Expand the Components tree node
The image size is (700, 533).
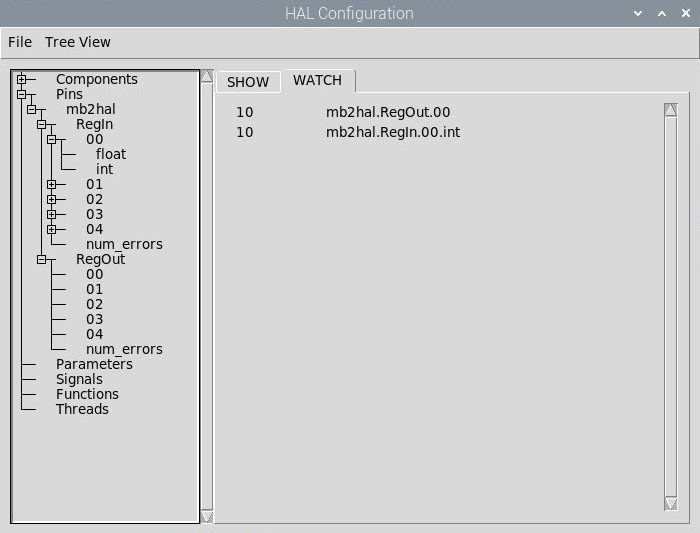21,80
